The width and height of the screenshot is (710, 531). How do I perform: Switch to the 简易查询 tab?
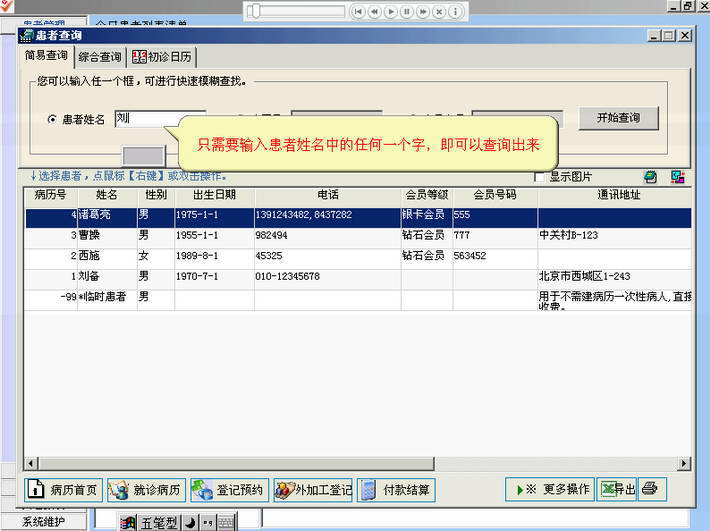pos(46,56)
